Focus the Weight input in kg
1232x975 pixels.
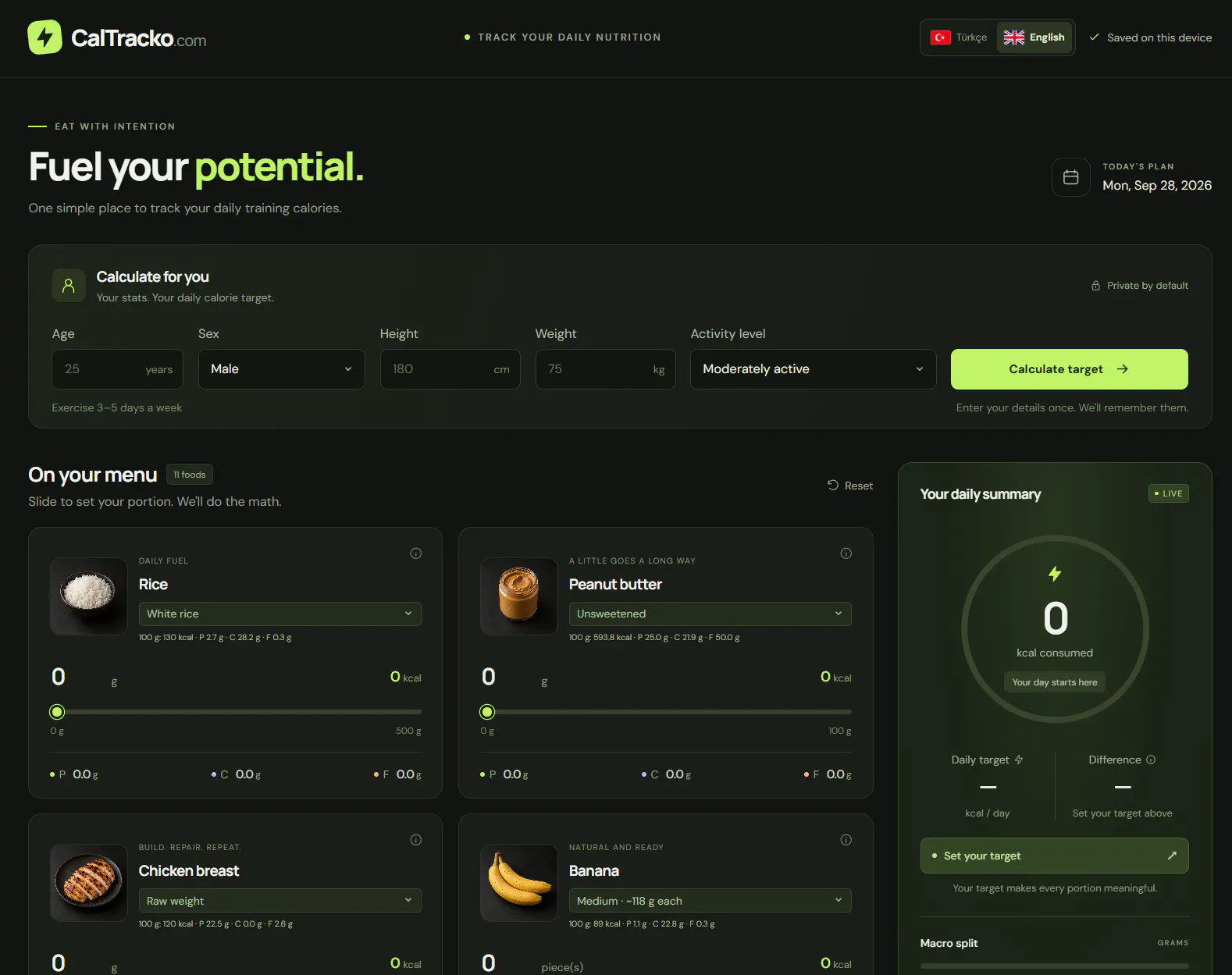[605, 369]
